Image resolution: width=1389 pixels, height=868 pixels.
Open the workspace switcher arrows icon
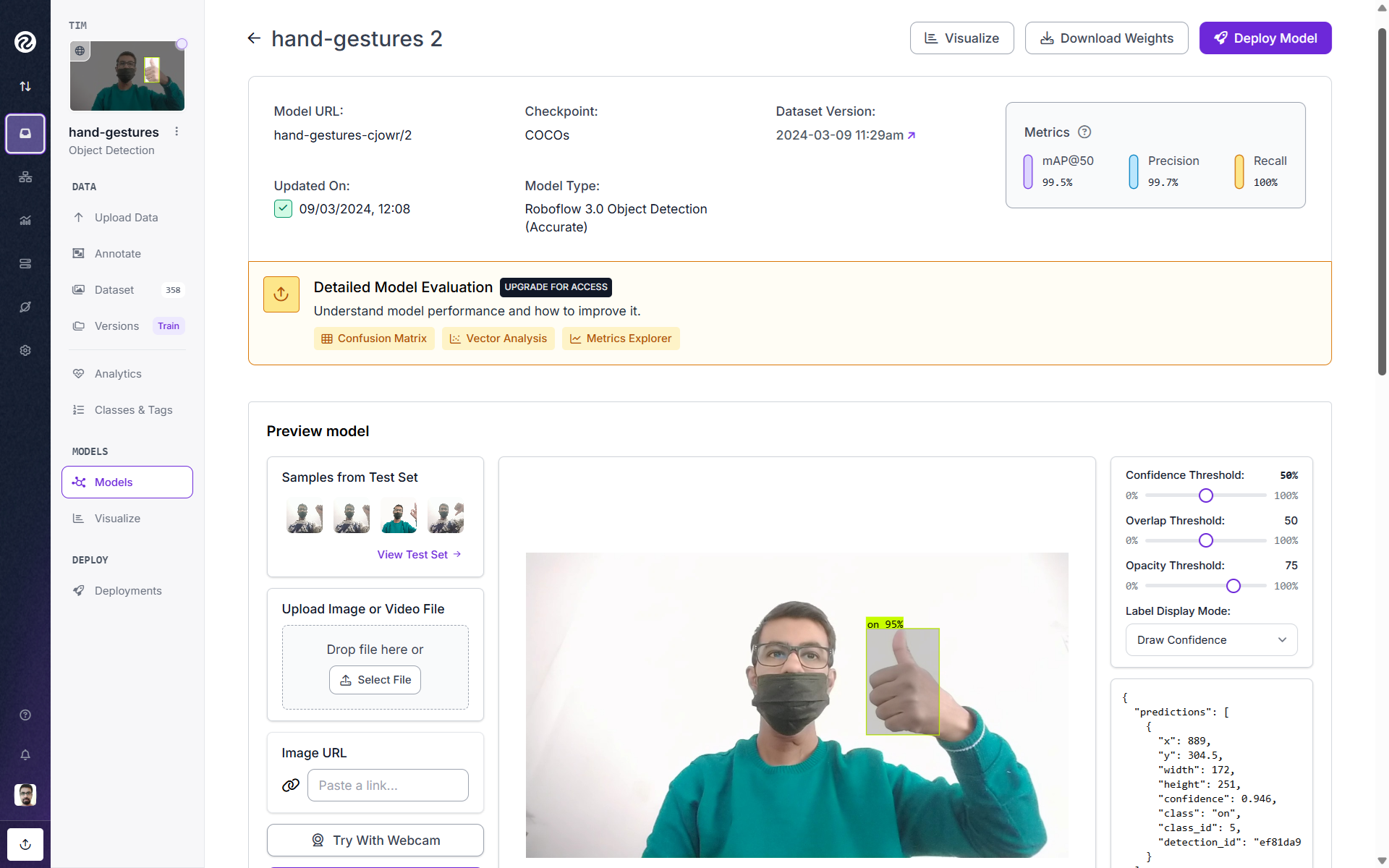click(25, 86)
